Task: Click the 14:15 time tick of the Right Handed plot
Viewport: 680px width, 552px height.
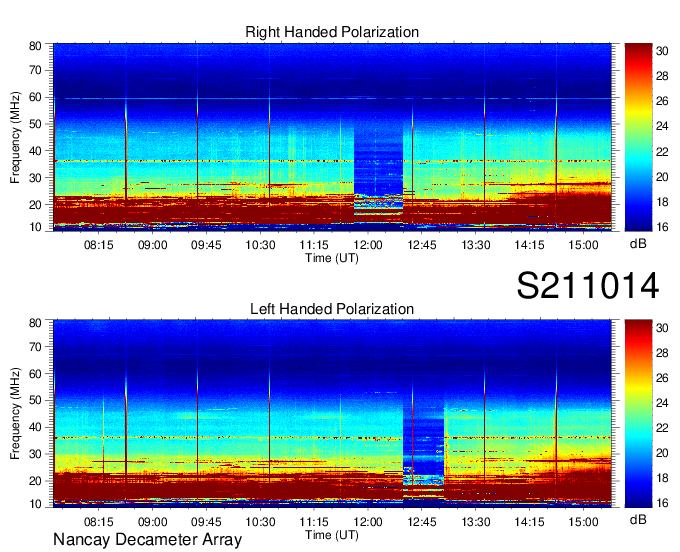Action: (x=530, y=245)
